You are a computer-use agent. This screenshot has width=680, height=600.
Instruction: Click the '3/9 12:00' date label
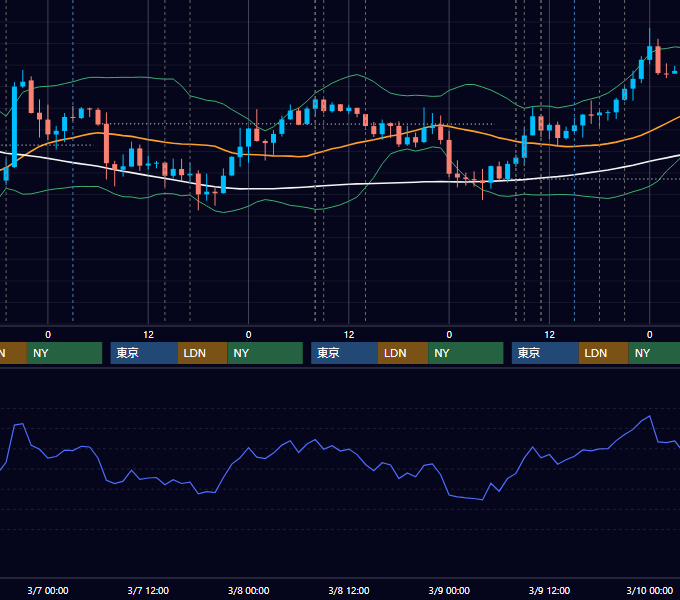pyautogui.click(x=549, y=590)
